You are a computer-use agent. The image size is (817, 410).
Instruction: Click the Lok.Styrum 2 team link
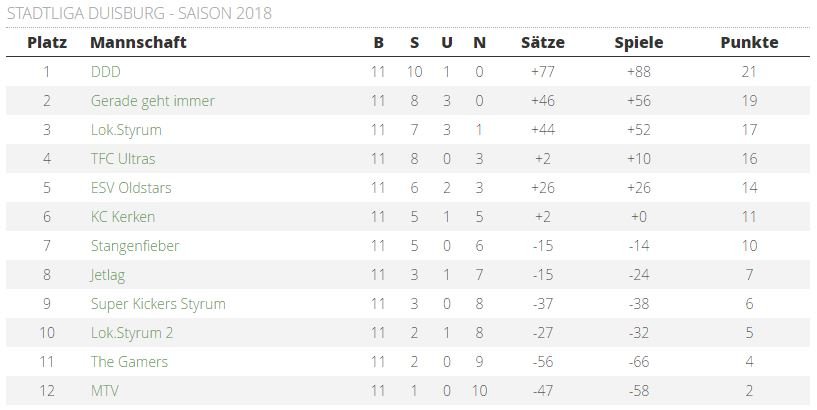pos(132,333)
